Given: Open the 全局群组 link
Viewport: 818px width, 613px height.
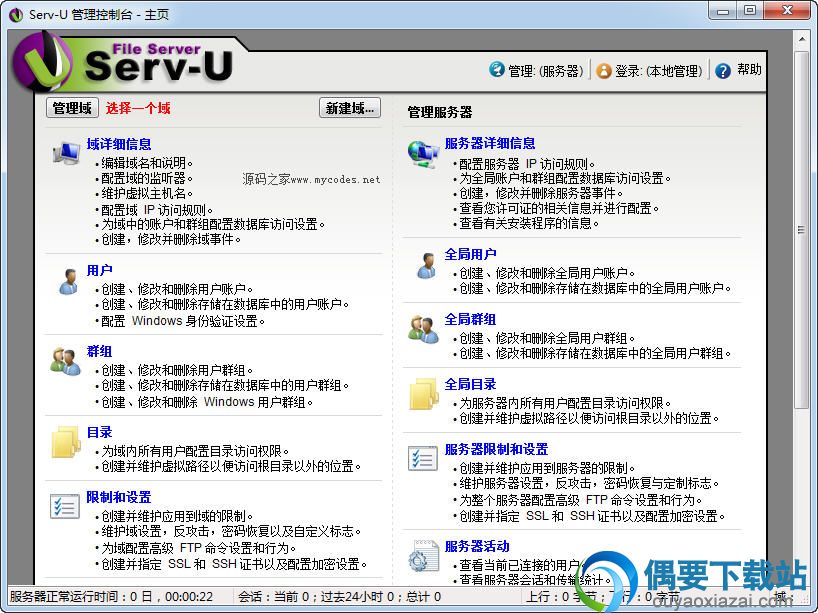Looking at the screenshot, I should 471,319.
